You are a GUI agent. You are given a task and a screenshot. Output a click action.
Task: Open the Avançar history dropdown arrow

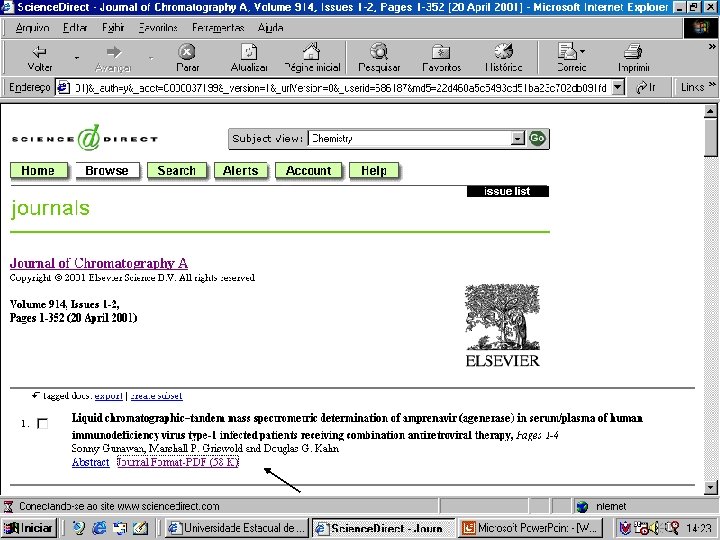click(151, 58)
